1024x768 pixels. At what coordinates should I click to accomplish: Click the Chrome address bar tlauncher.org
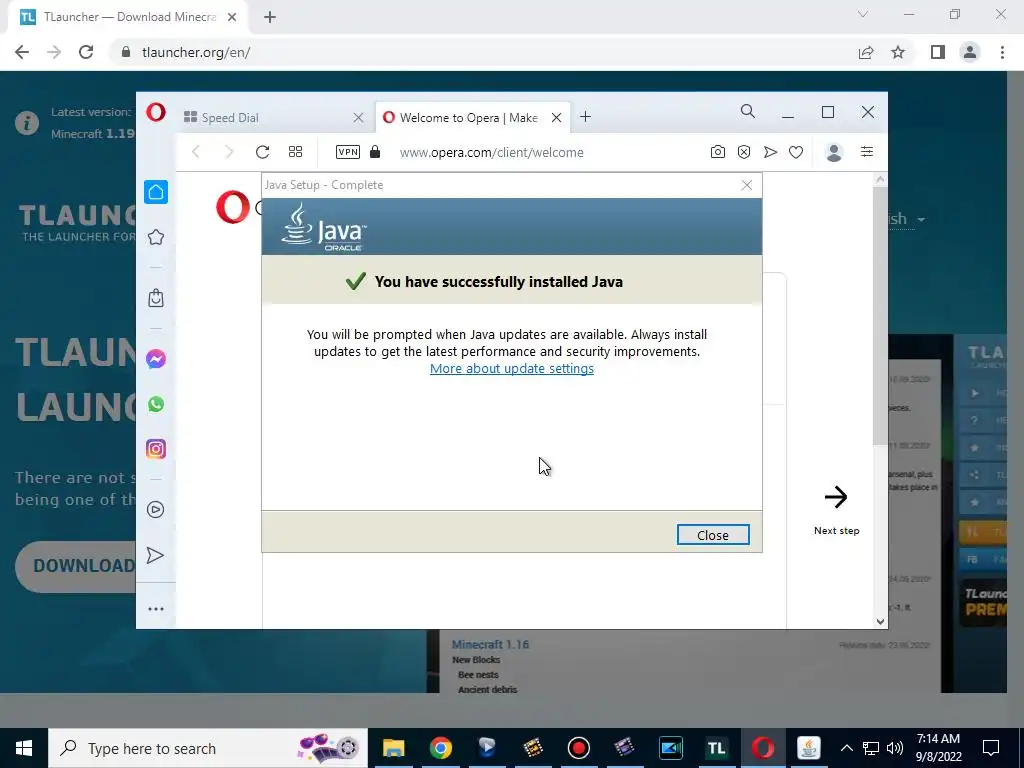pos(196,52)
